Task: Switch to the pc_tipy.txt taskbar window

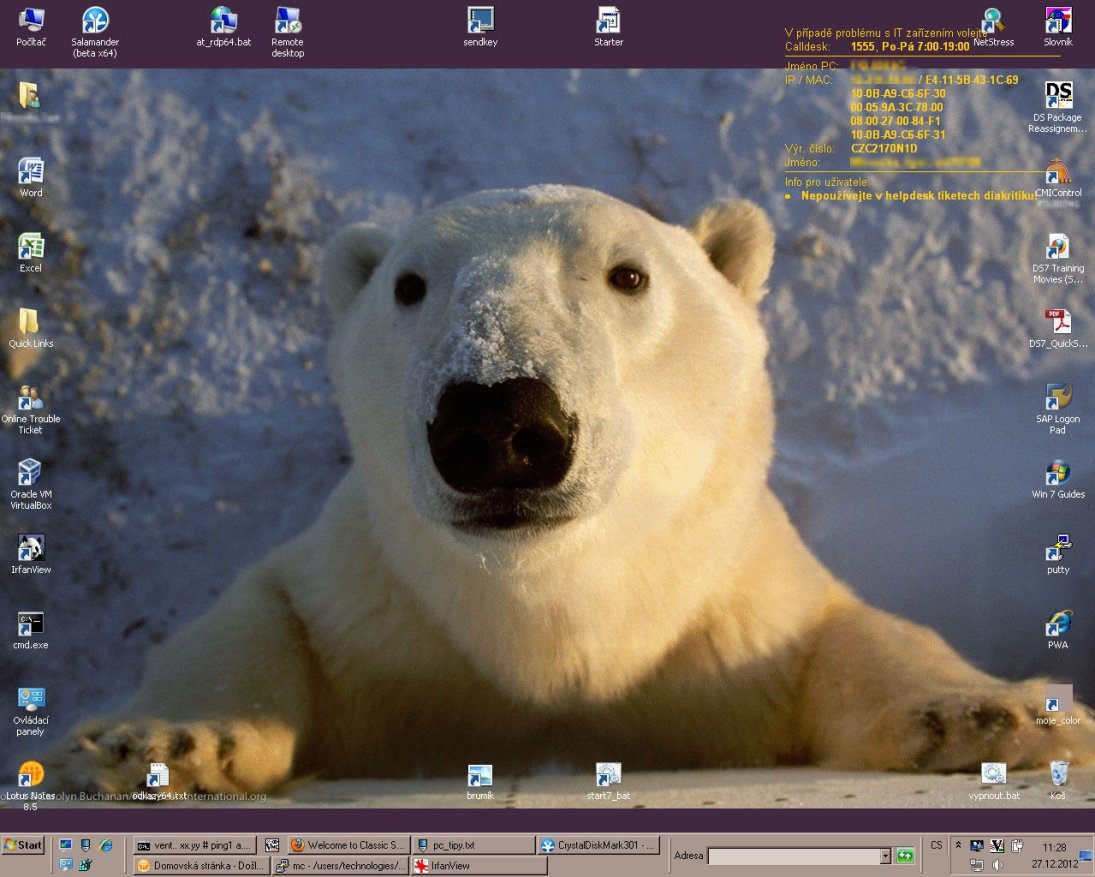Action: pyautogui.click(x=473, y=846)
